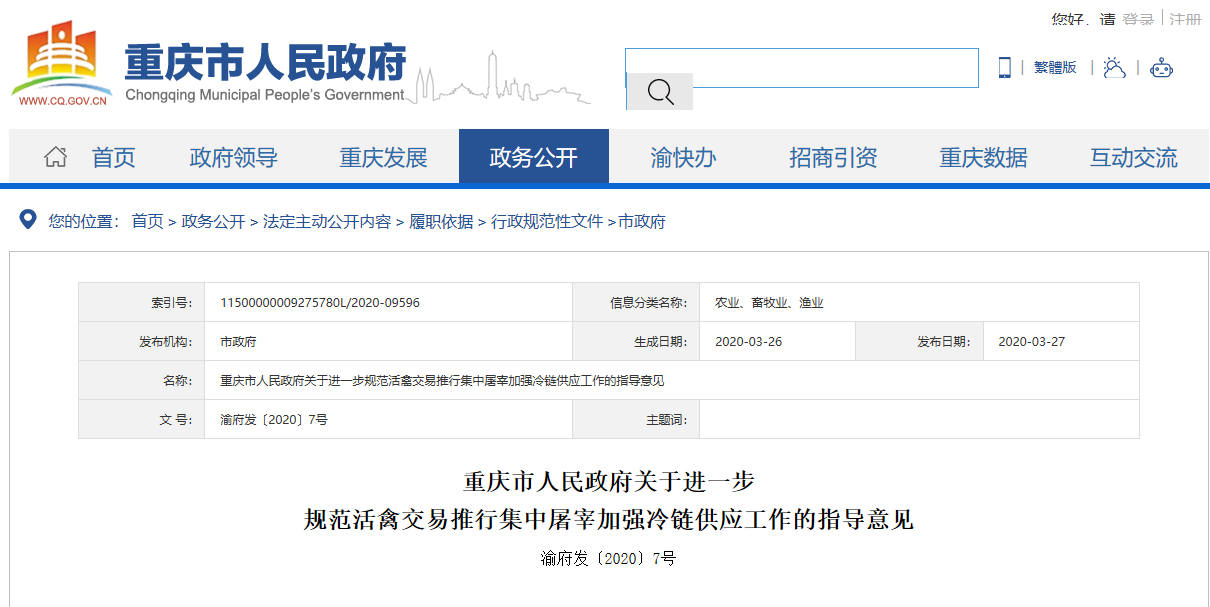Click the Chongqing government emblem logo
The image size is (1210, 607).
coord(61,60)
